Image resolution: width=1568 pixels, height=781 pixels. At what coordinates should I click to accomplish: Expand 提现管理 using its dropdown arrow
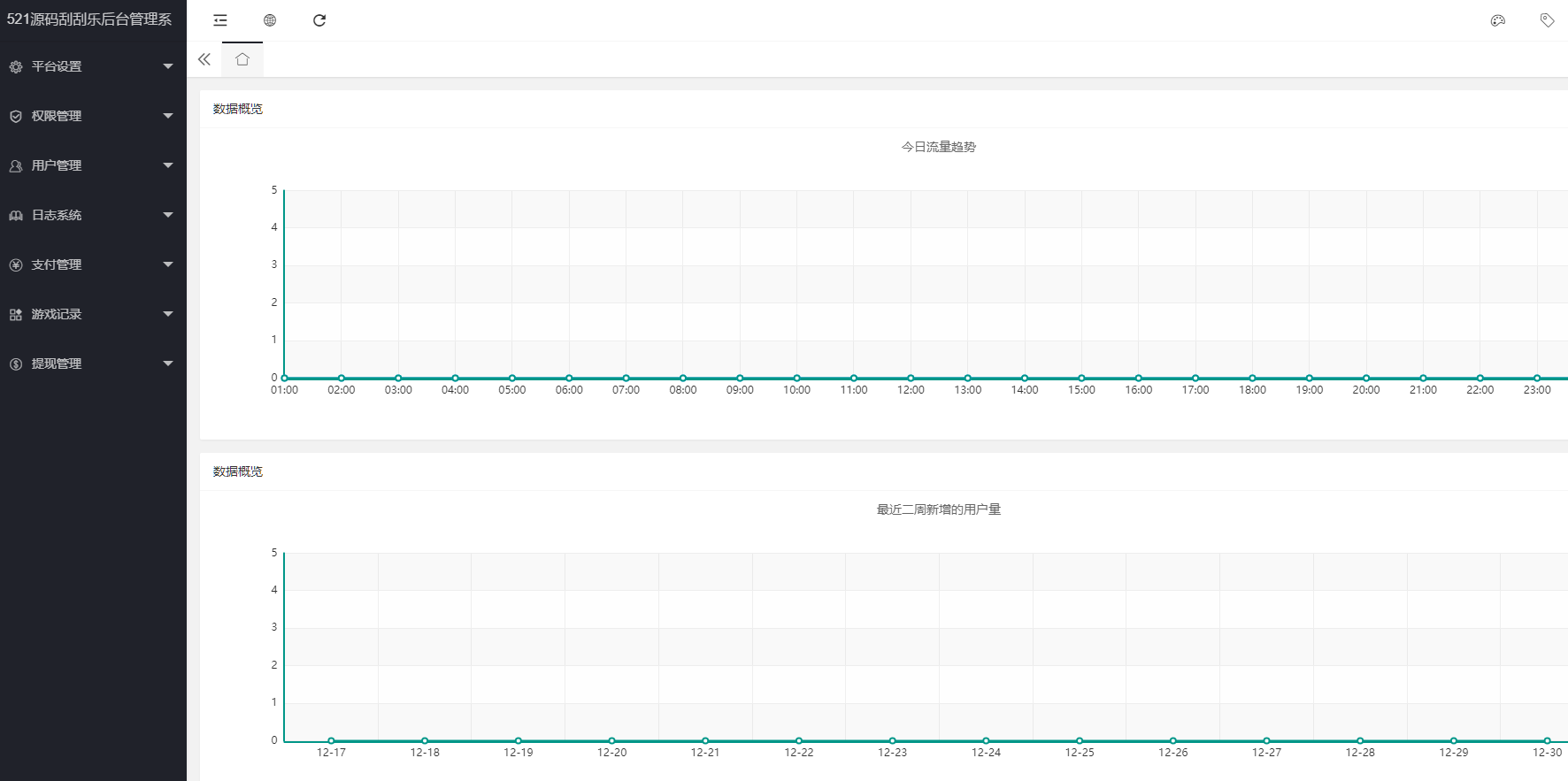[x=168, y=364]
